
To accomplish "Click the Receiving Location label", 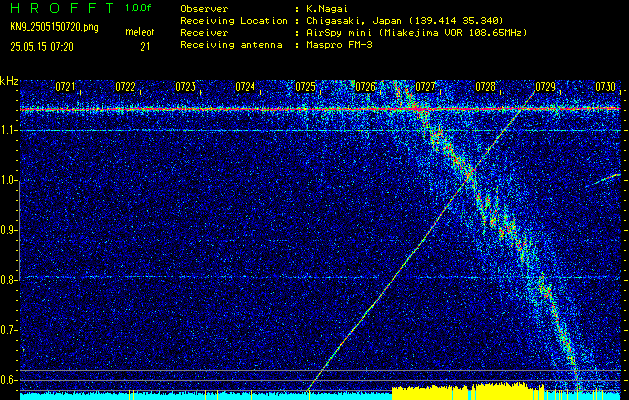I will (234, 21).
